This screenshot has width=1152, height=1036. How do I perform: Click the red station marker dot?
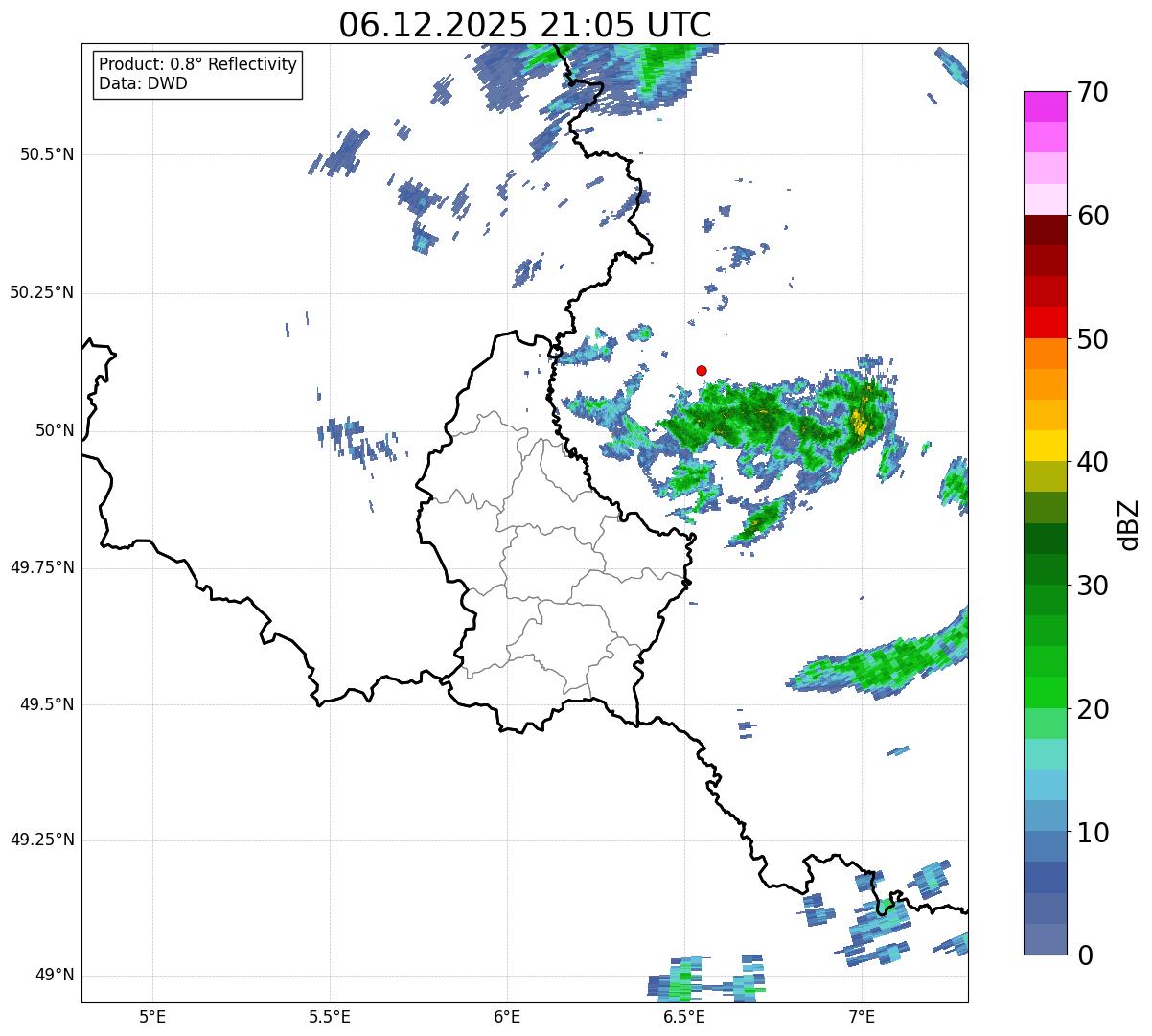[702, 370]
